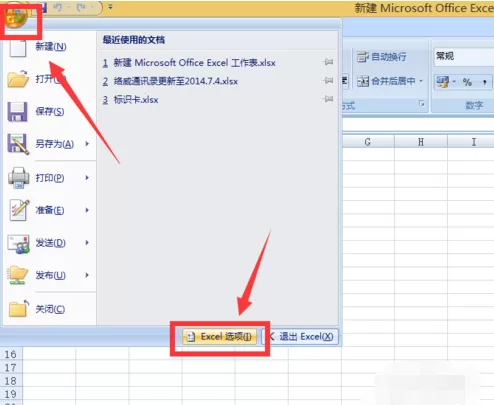494x405 pixels.
Task: Click the 自动换行 text label
Action: coord(389,57)
